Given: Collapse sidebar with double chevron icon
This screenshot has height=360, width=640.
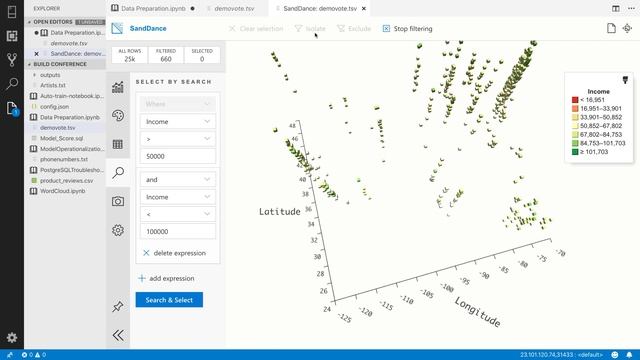Looking at the screenshot, I should coord(118,335).
